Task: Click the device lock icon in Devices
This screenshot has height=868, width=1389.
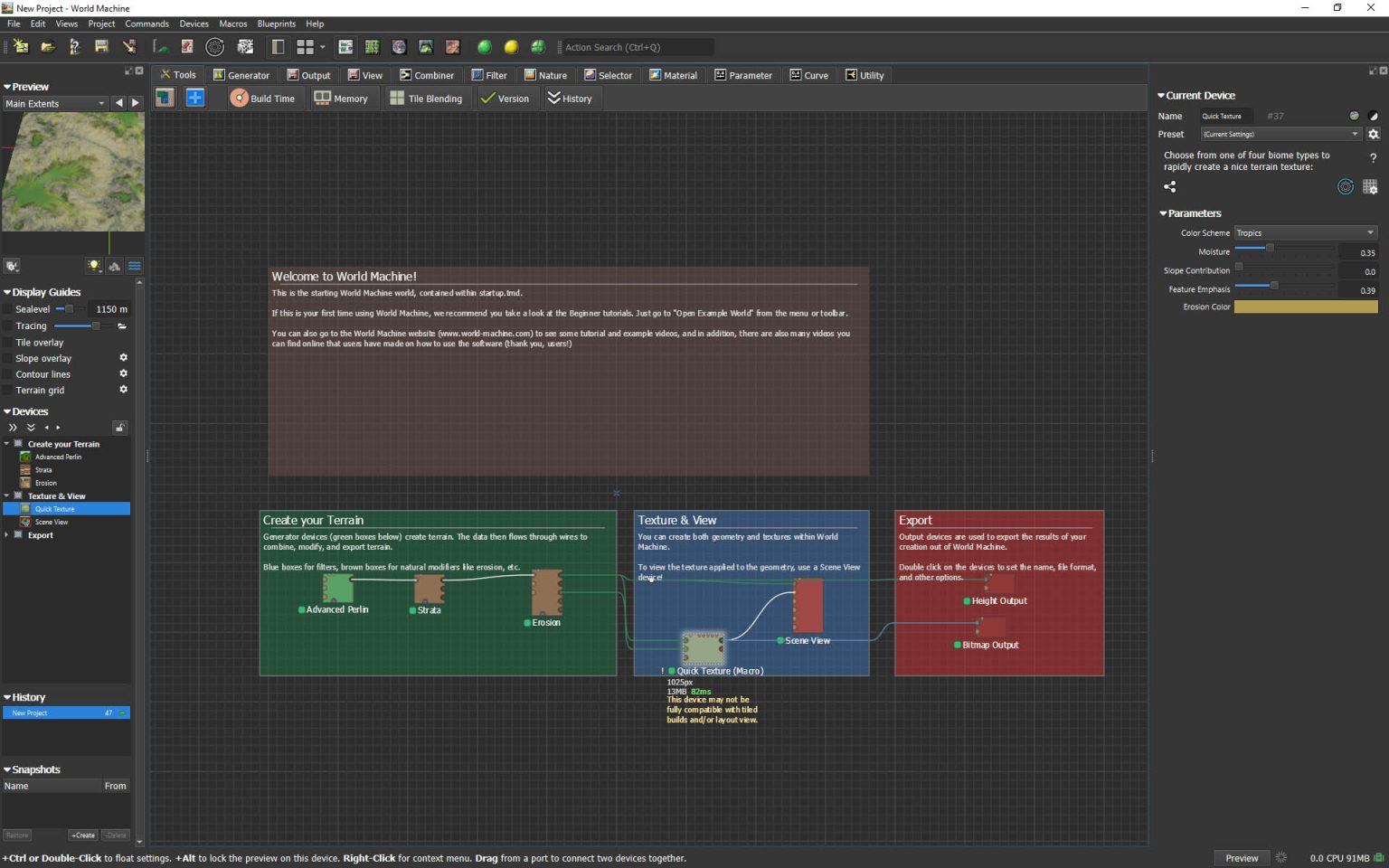Action: (119, 428)
